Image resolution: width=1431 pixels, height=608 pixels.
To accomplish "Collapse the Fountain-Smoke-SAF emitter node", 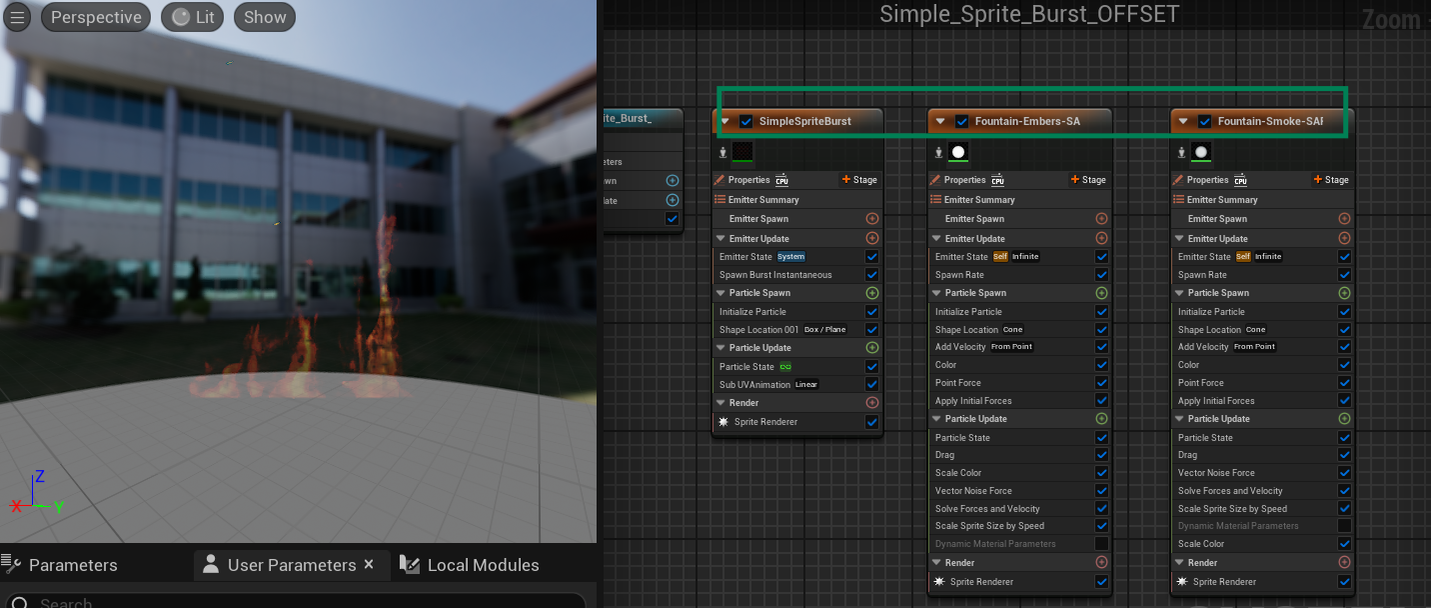I will [1184, 121].
